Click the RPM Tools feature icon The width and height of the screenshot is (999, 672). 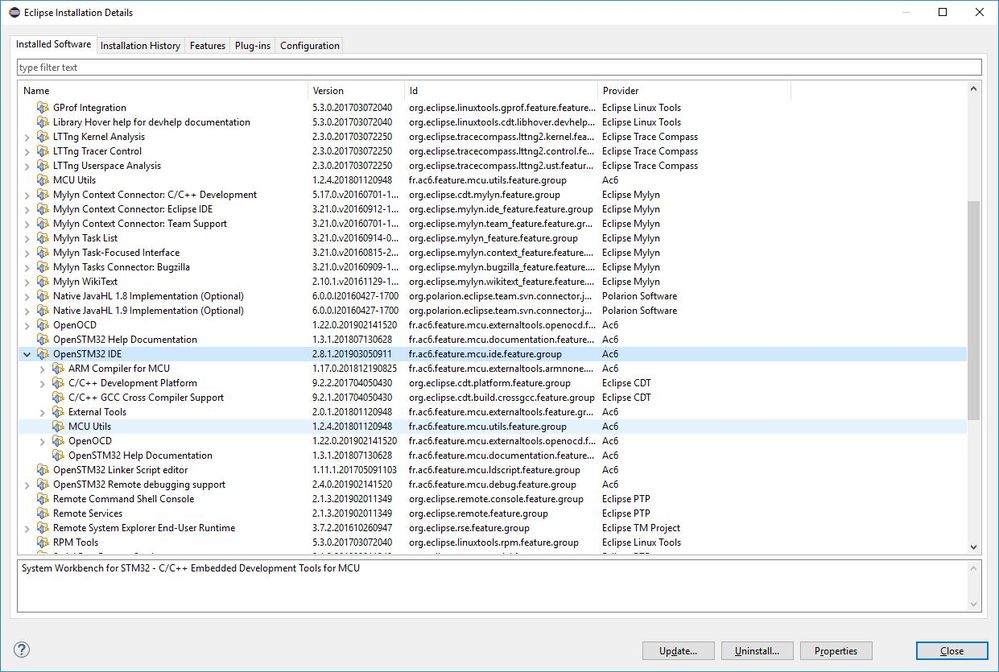pyautogui.click(x=43, y=543)
